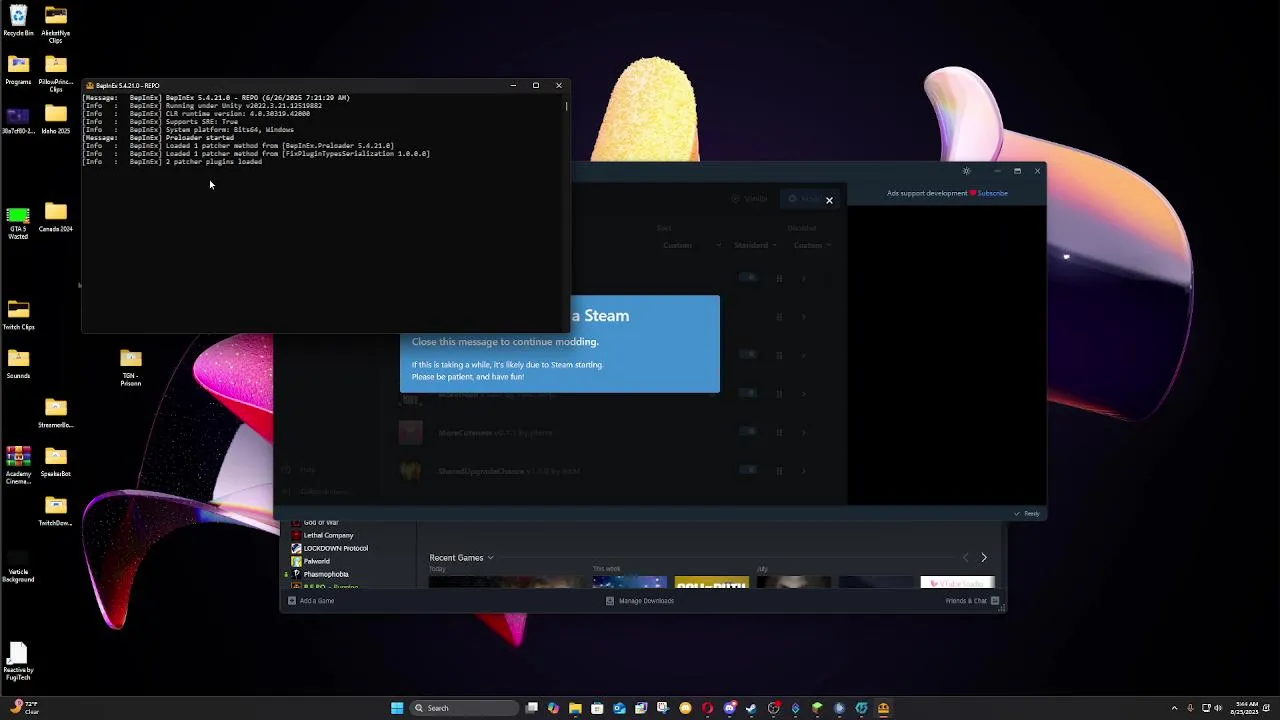Open the GTA 5 Wasted desktop icon
This screenshot has width=1280, height=720.
click(x=18, y=223)
